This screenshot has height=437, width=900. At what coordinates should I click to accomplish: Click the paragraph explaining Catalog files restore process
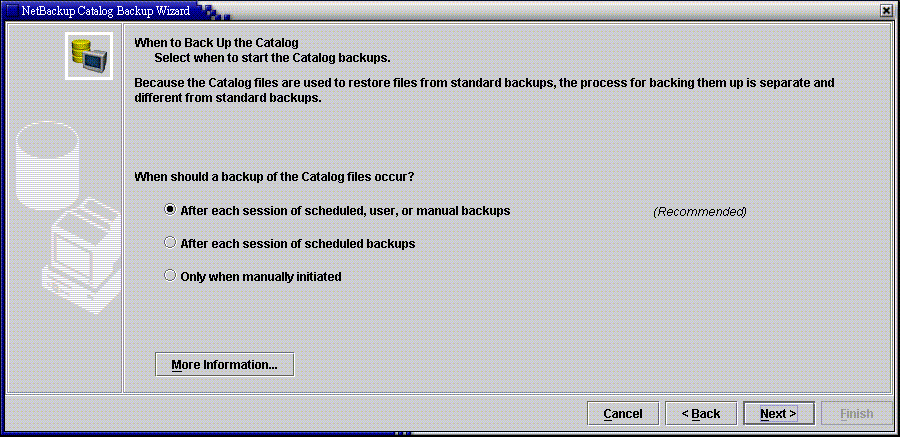click(484, 90)
